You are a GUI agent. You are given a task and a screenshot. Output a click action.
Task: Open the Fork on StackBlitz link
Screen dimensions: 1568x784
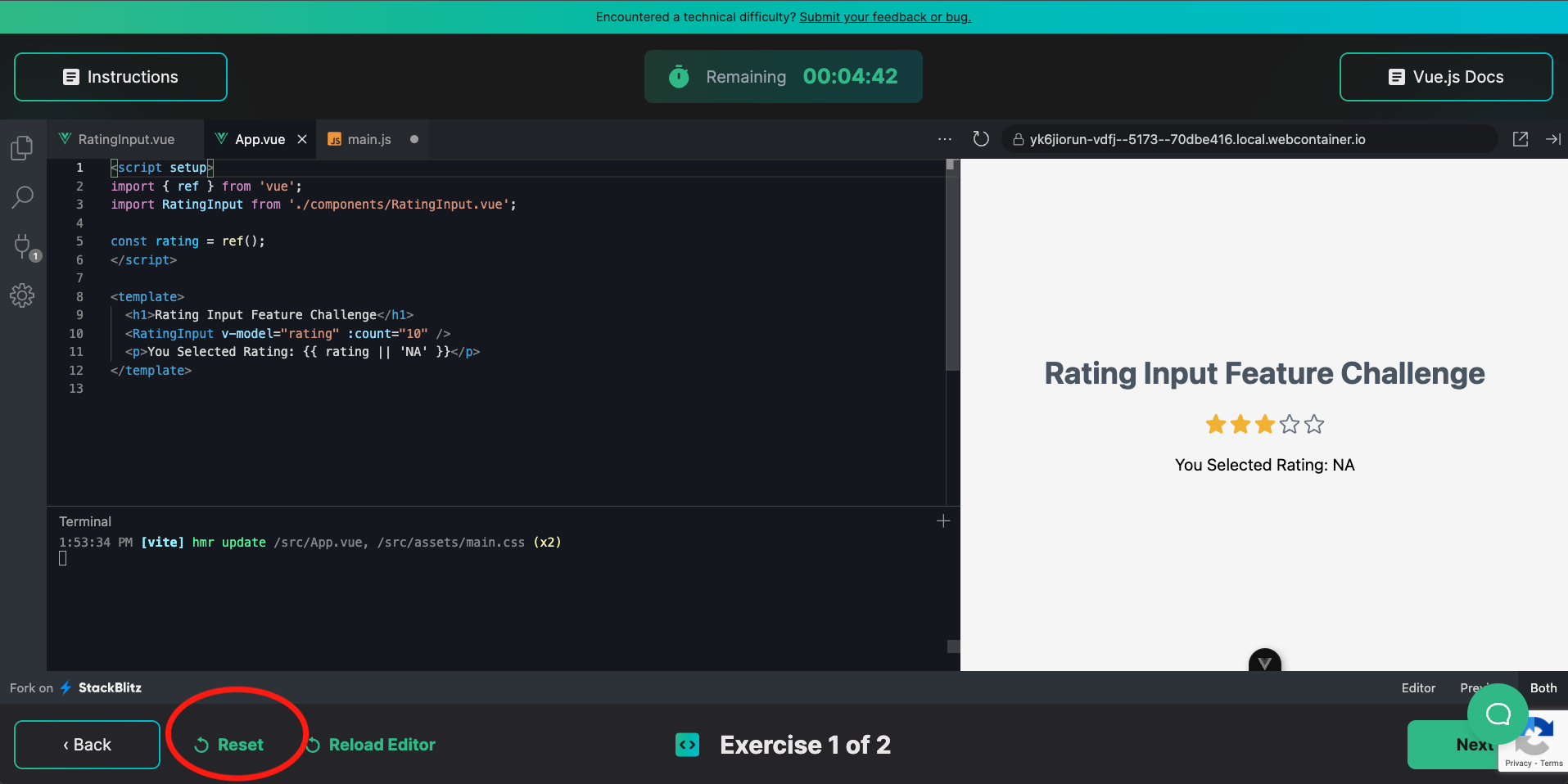click(75, 688)
